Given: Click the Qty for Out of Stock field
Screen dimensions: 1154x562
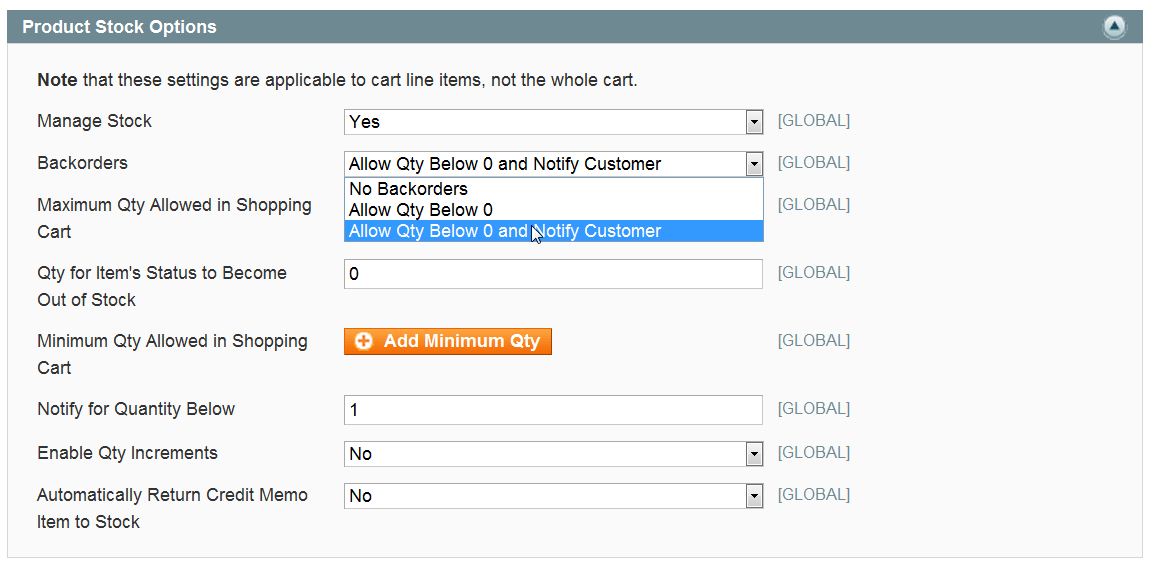Looking at the screenshot, I should coord(553,274).
